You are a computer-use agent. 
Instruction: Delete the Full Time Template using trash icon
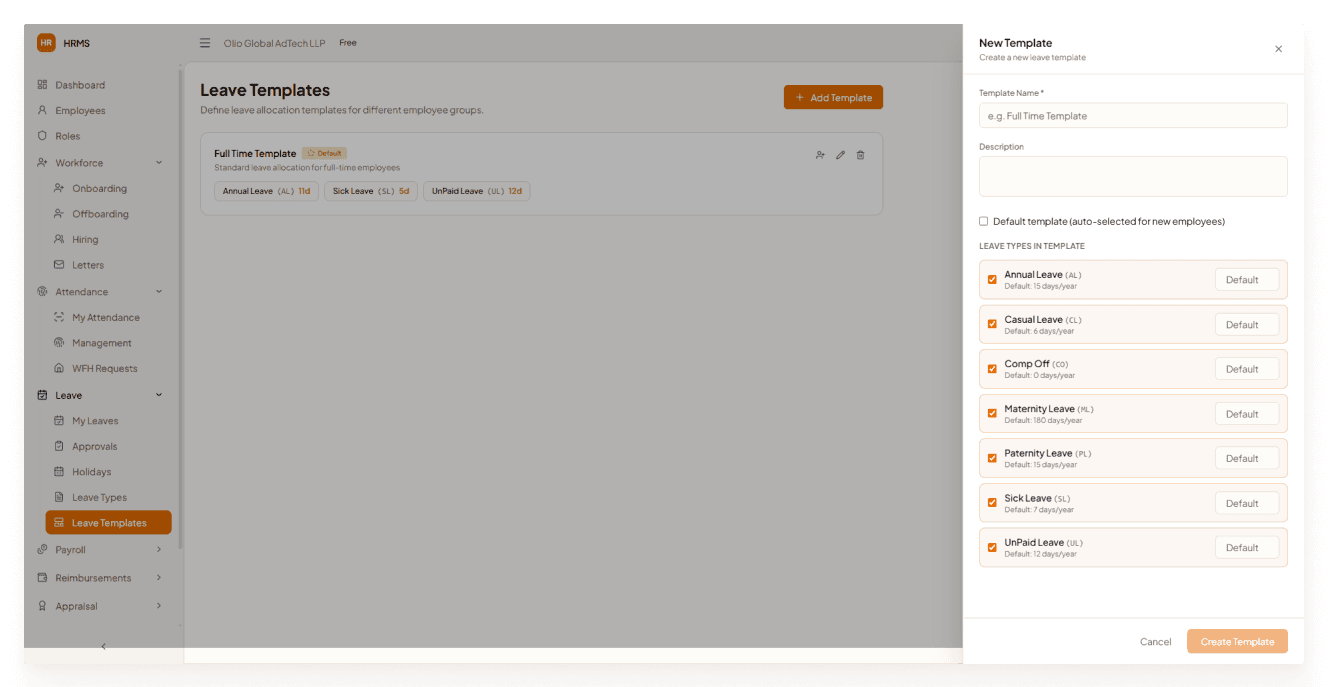(860, 155)
